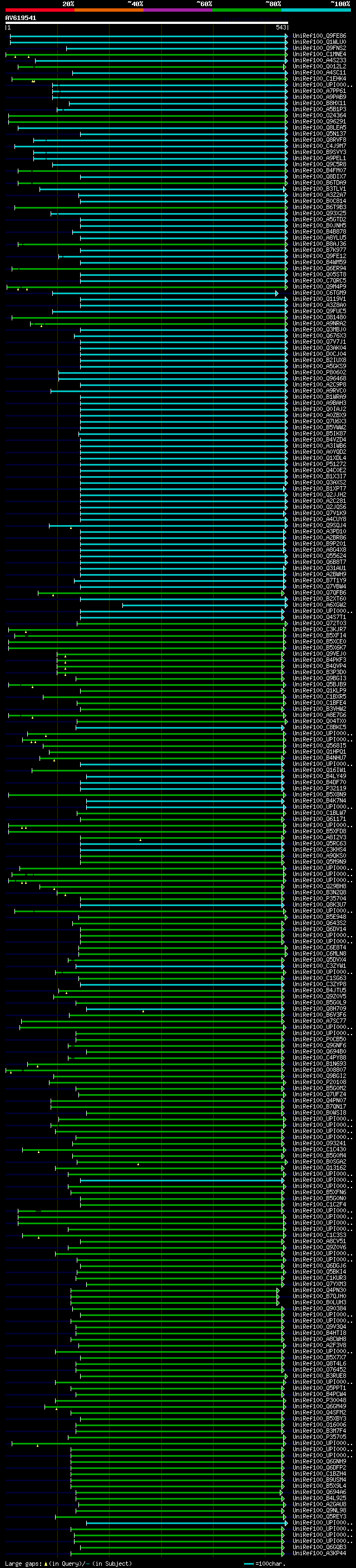Select the UniRef100_Q5N137 label
The width and height of the screenshot is (356, 1568).
pyautogui.click(x=319, y=134)
